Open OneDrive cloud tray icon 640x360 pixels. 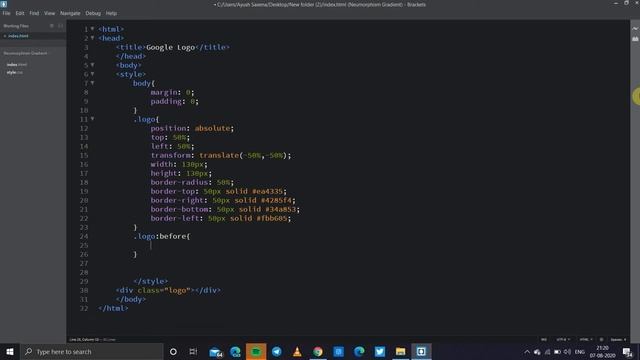537,352
